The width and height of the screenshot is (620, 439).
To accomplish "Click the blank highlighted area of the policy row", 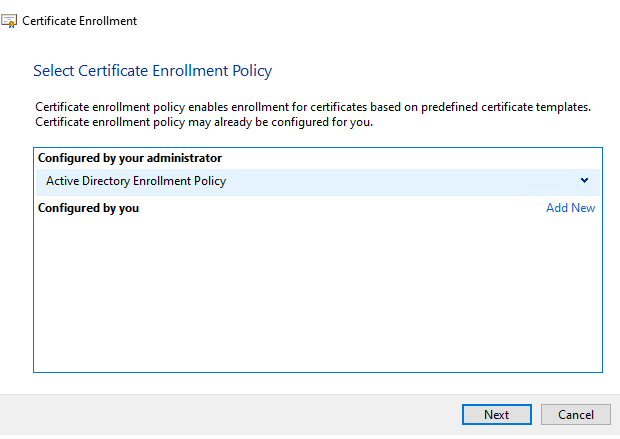I will (x=400, y=181).
